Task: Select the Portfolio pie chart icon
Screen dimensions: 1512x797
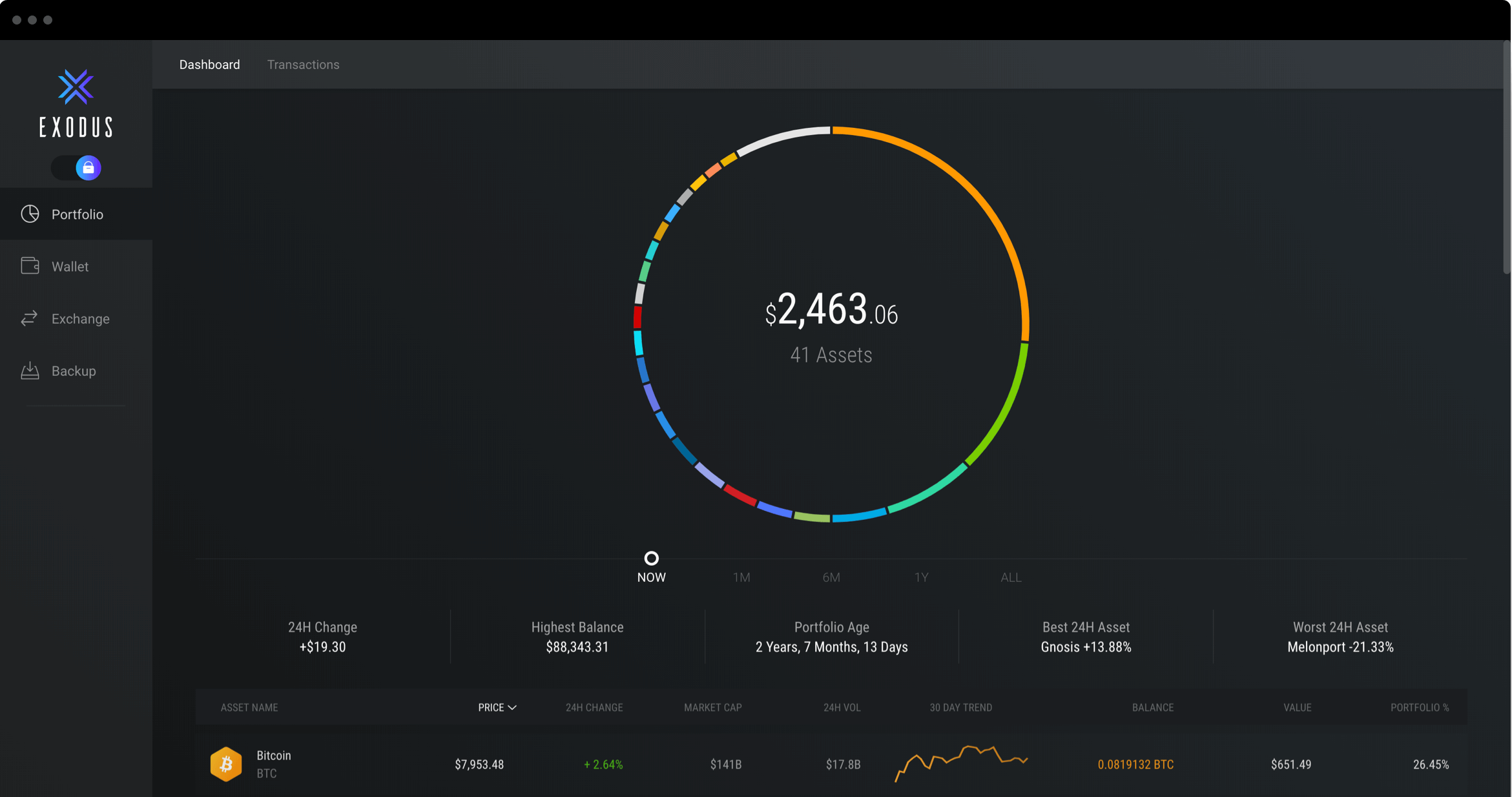Action: (30, 214)
